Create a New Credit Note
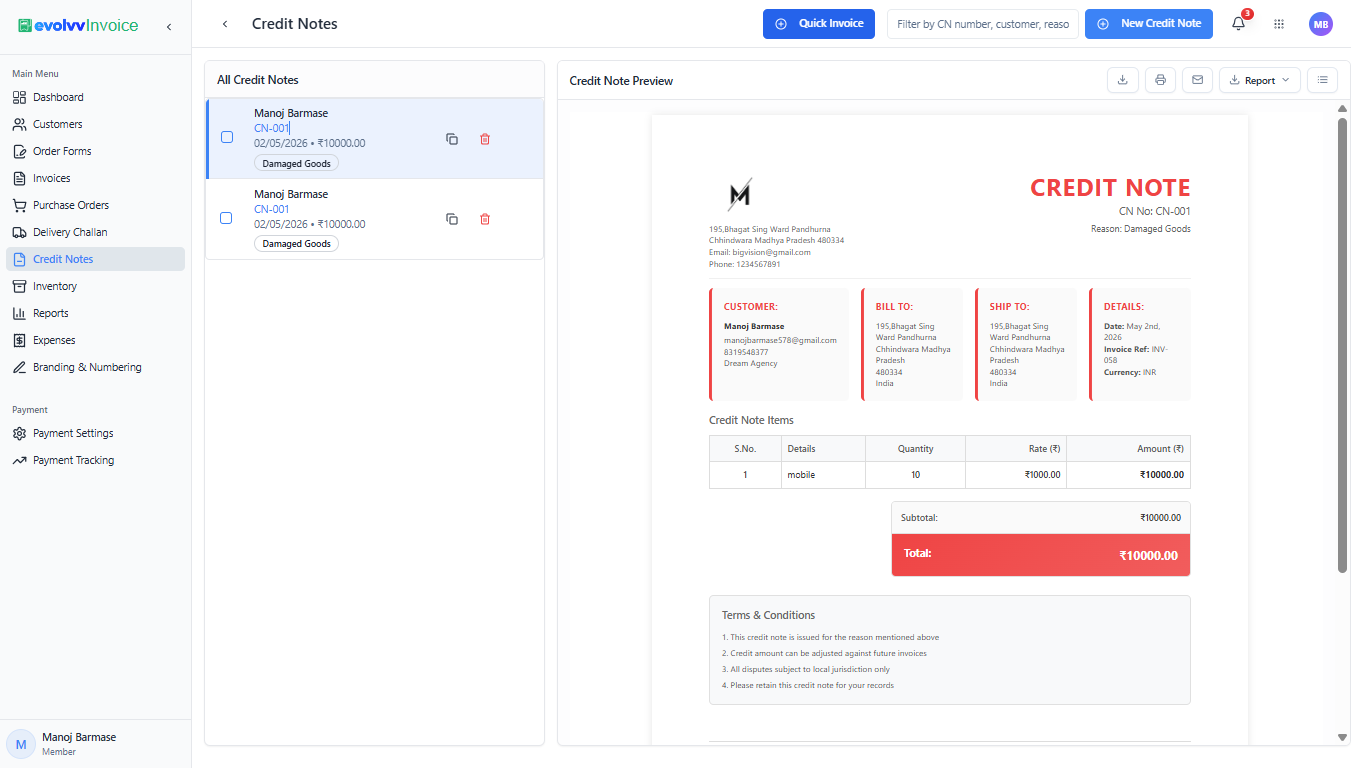The image size is (1366, 768). point(1149,24)
